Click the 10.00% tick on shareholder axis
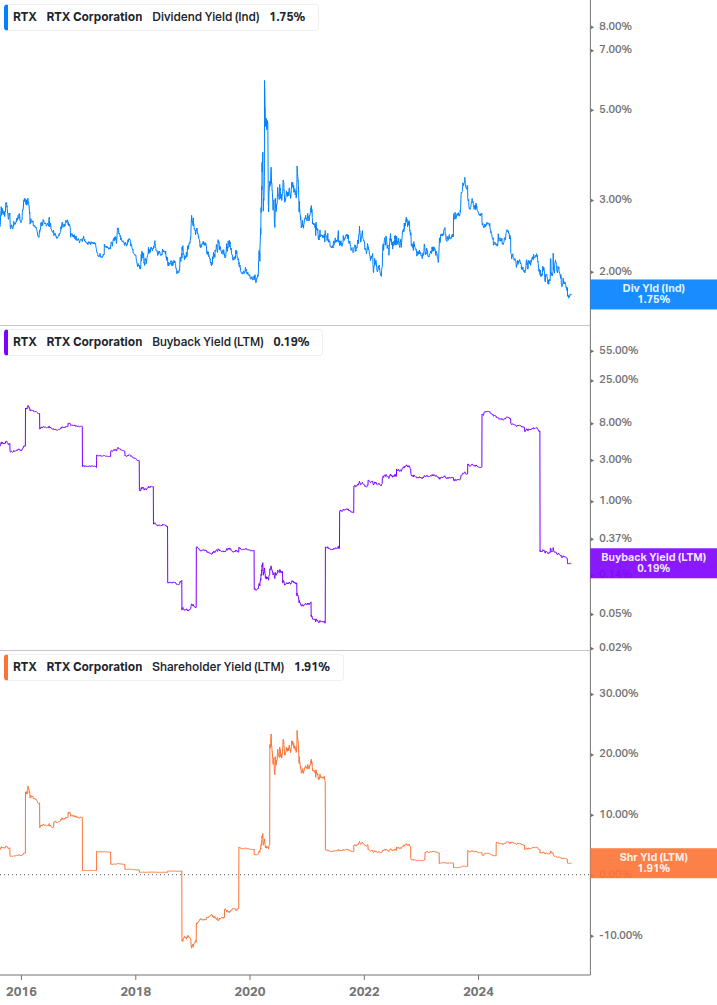Screen dimensions: 717x1005 point(618,815)
